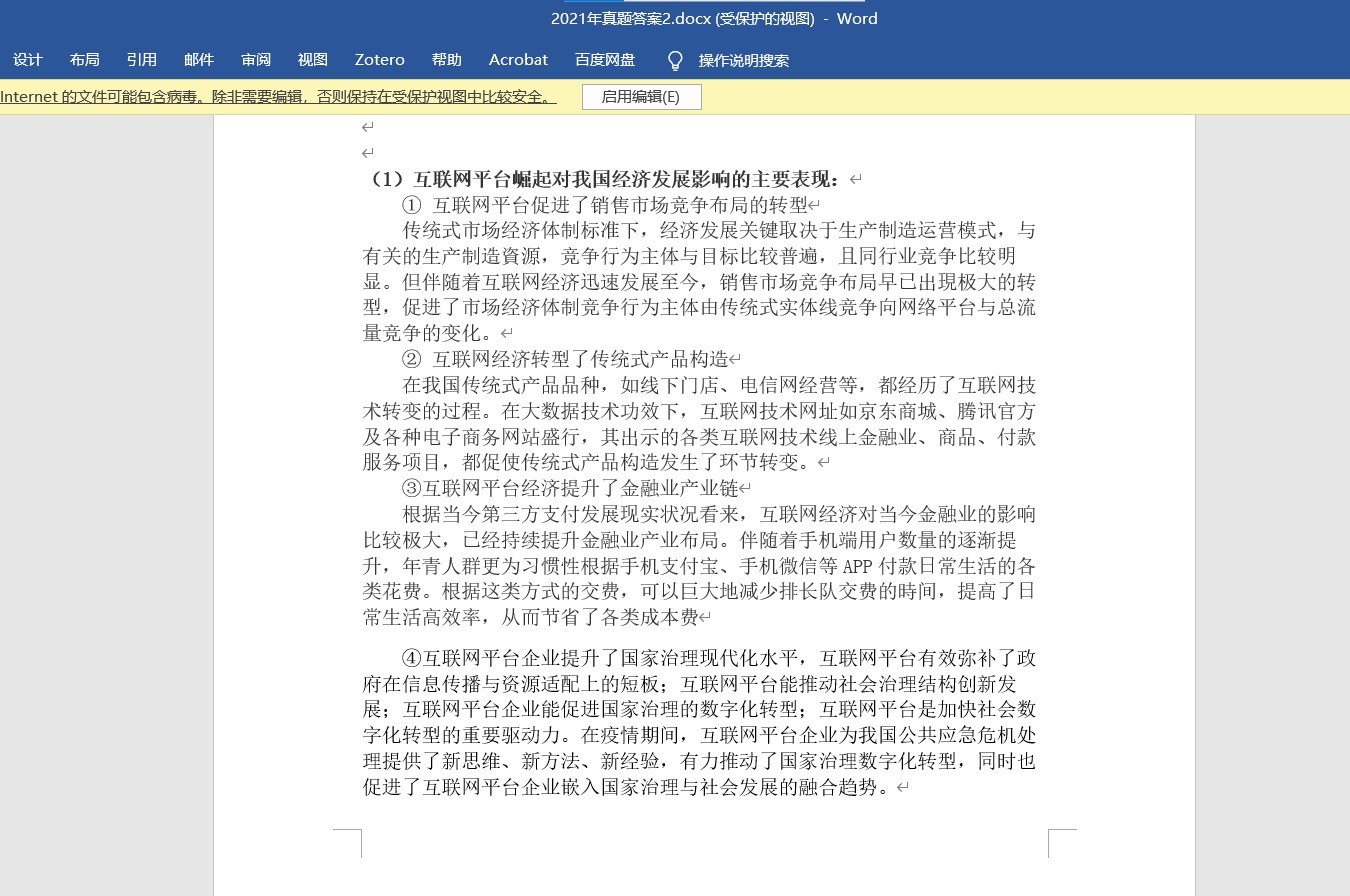Click the line beginning ④互联网平台企业提升了
The height and width of the screenshot is (896, 1350).
pos(719,658)
